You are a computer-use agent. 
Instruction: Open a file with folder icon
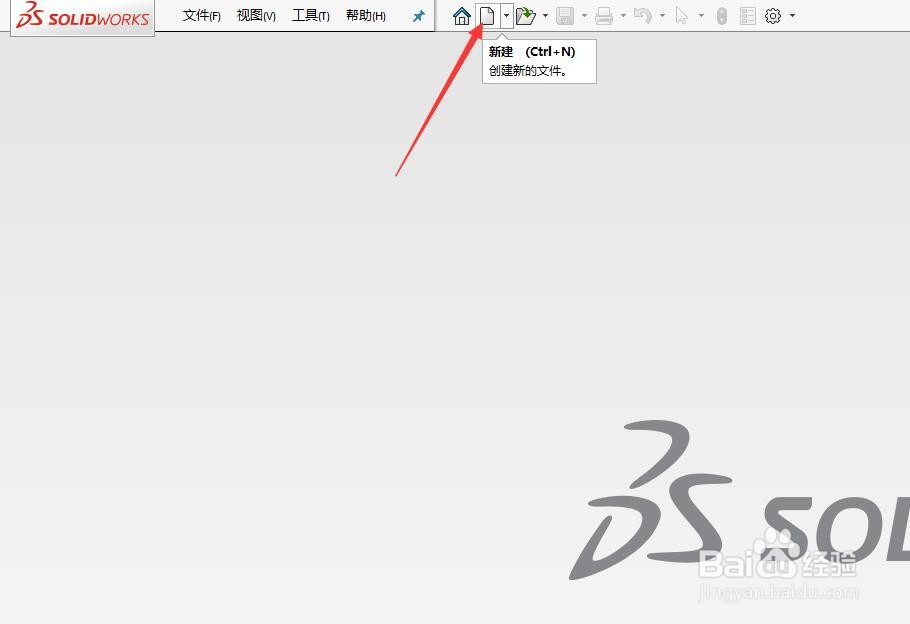[526, 16]
